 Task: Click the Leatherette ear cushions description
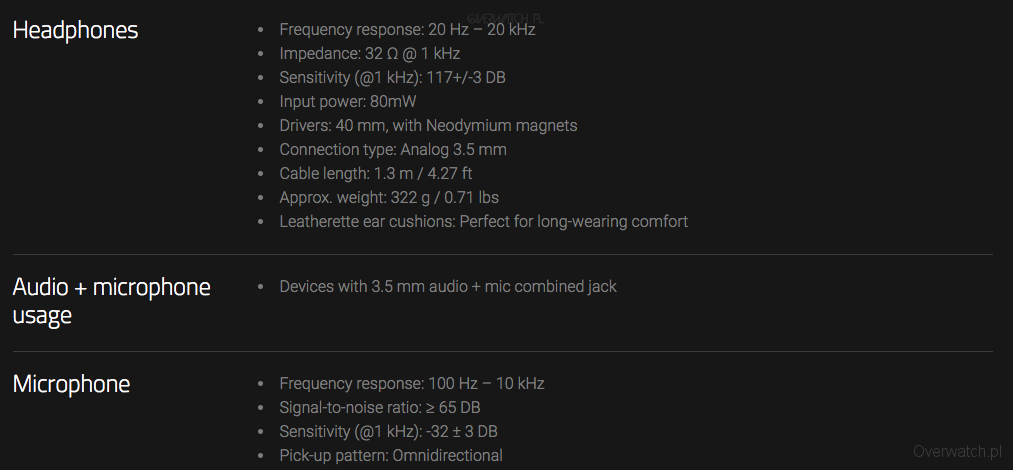point(483,222)
